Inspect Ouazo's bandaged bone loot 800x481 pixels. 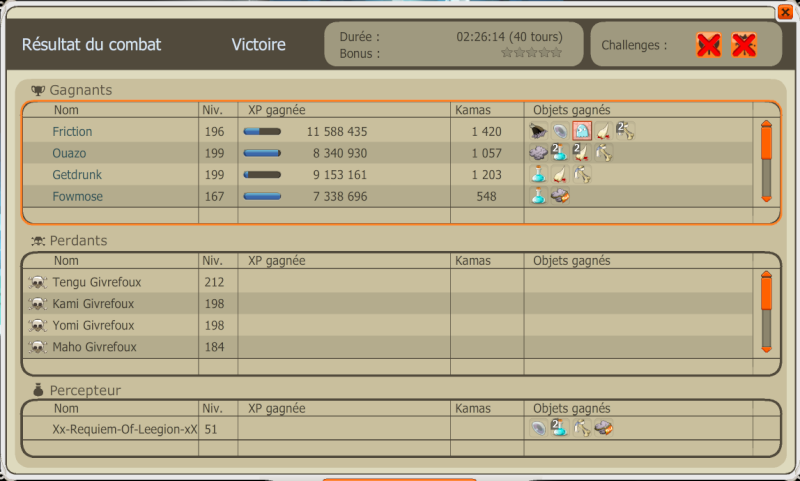point(604,153)
